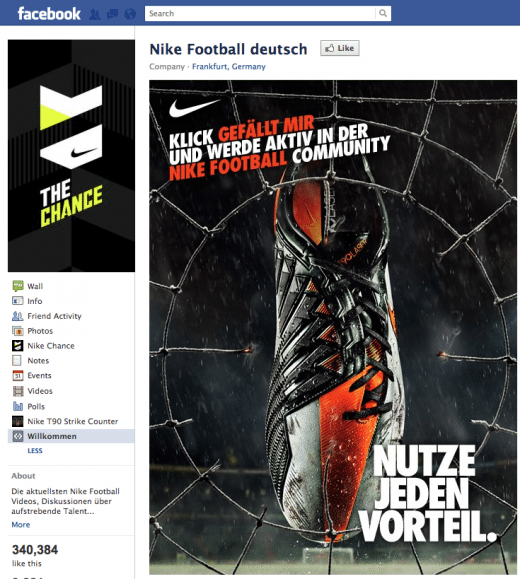This screenshot has height=579, width=520.
Task: Select the Nike Chance tab
Action: click(x=51, y=346)
